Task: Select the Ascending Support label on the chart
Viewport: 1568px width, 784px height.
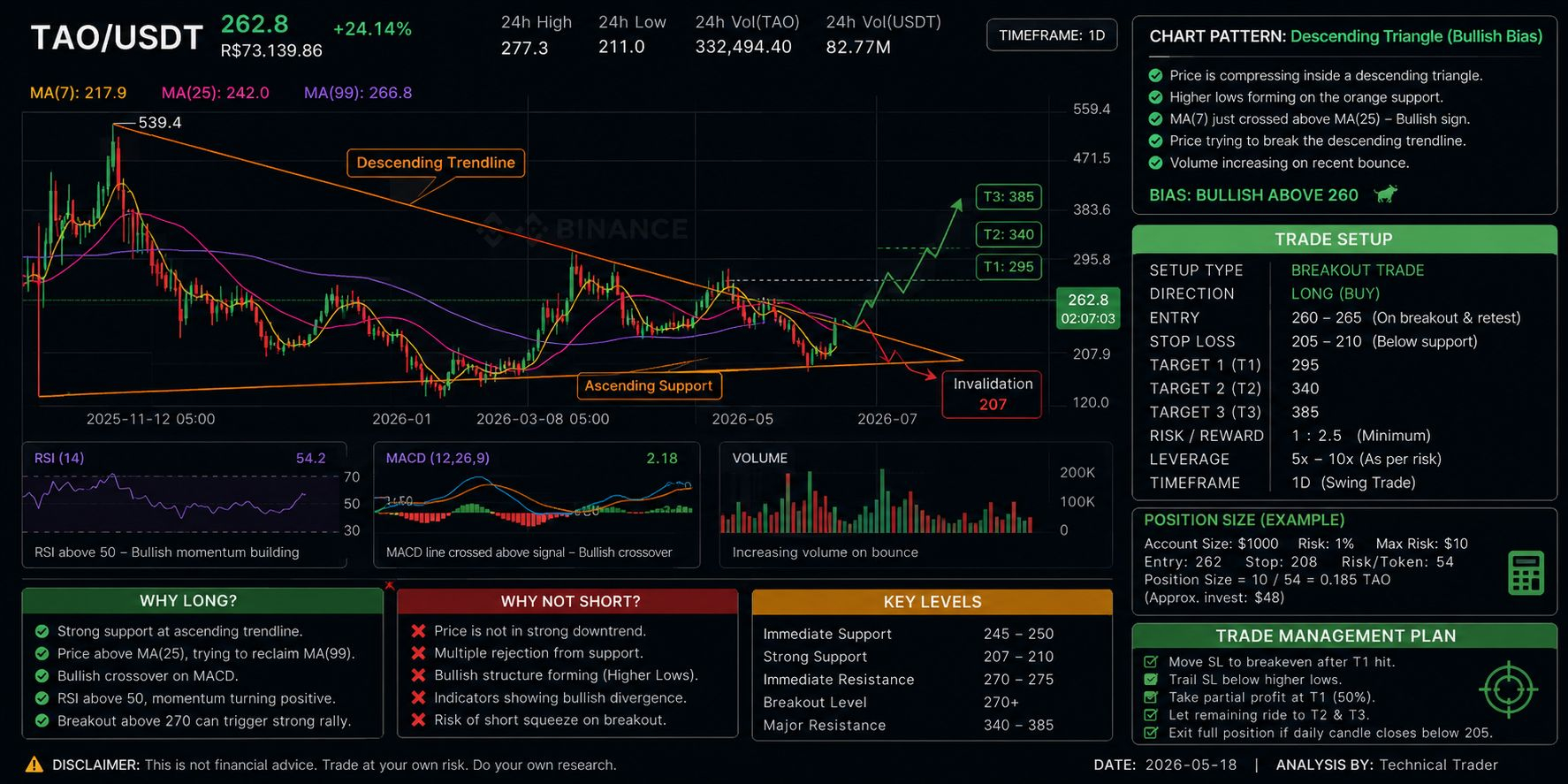Action: tap(649, 385)
